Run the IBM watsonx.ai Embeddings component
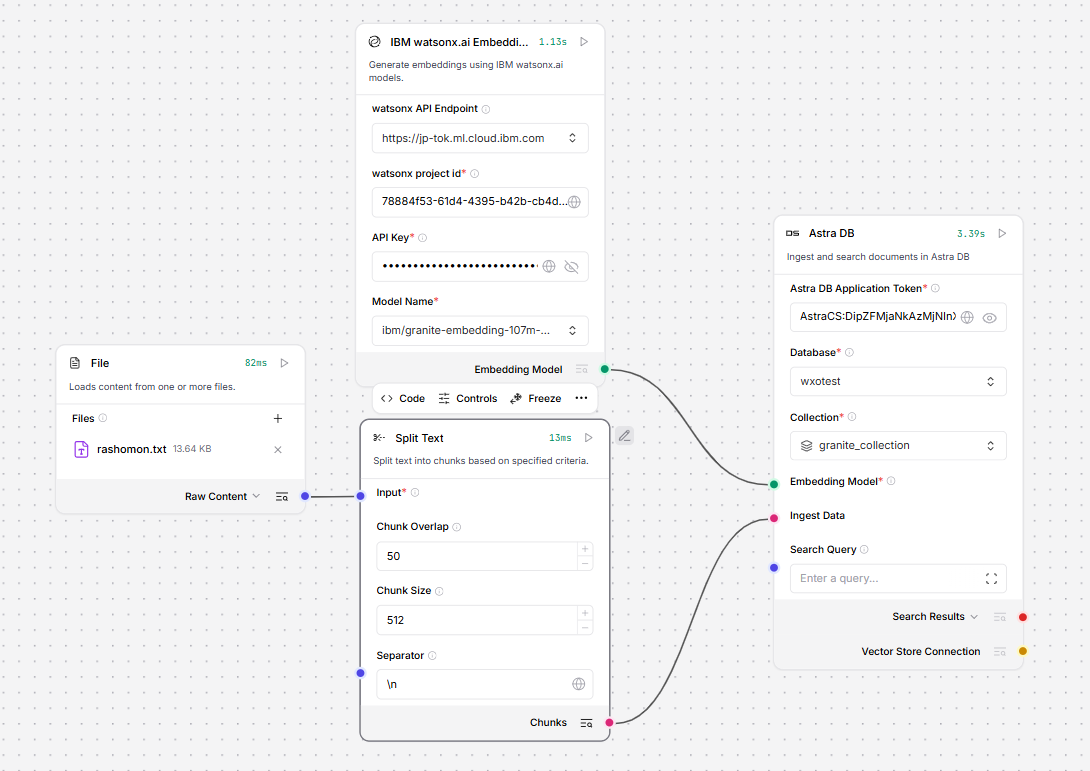 pyautogui.click(x=584, y=42)
